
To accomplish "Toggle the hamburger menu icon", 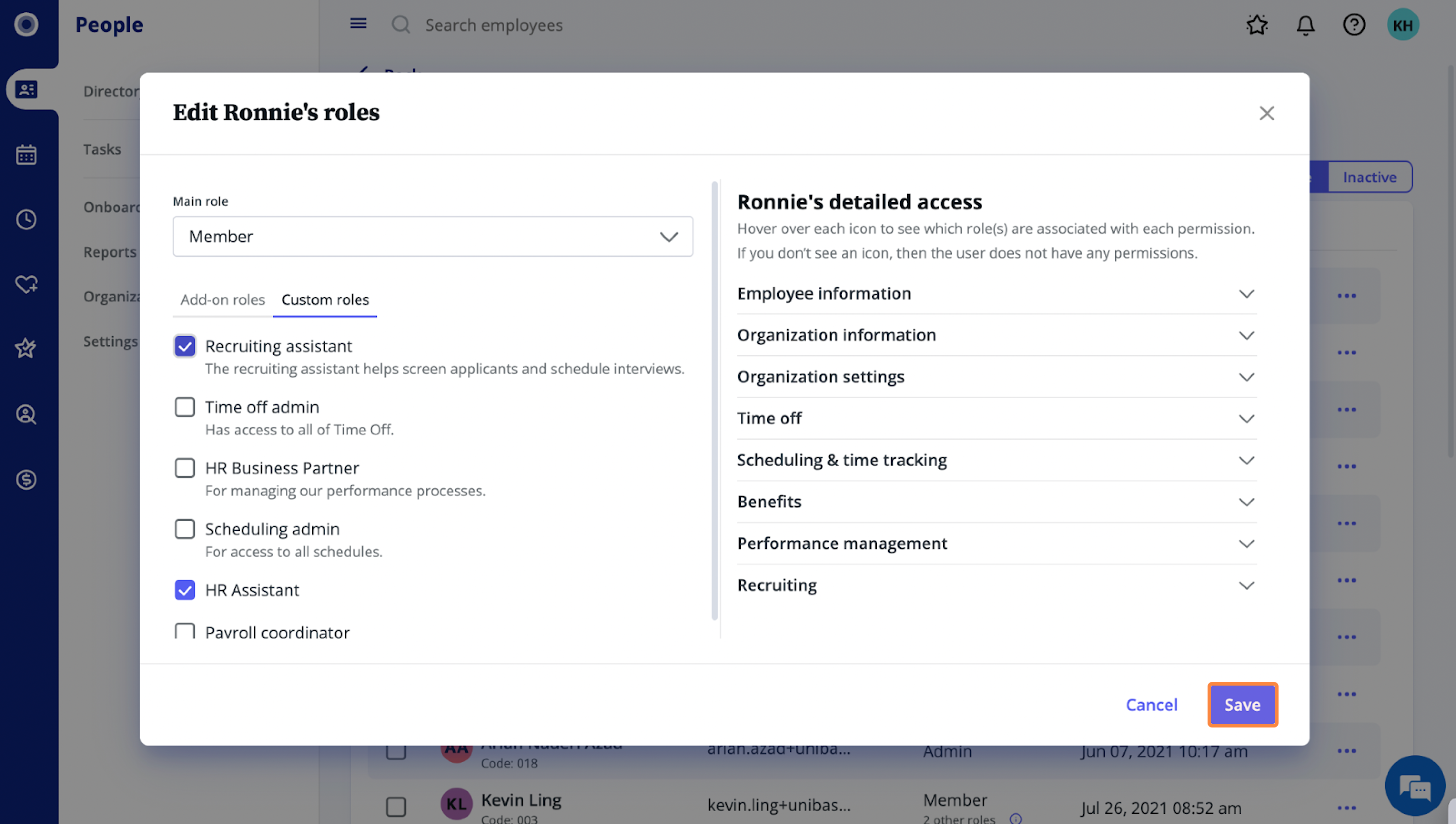I will pos(358,24).
